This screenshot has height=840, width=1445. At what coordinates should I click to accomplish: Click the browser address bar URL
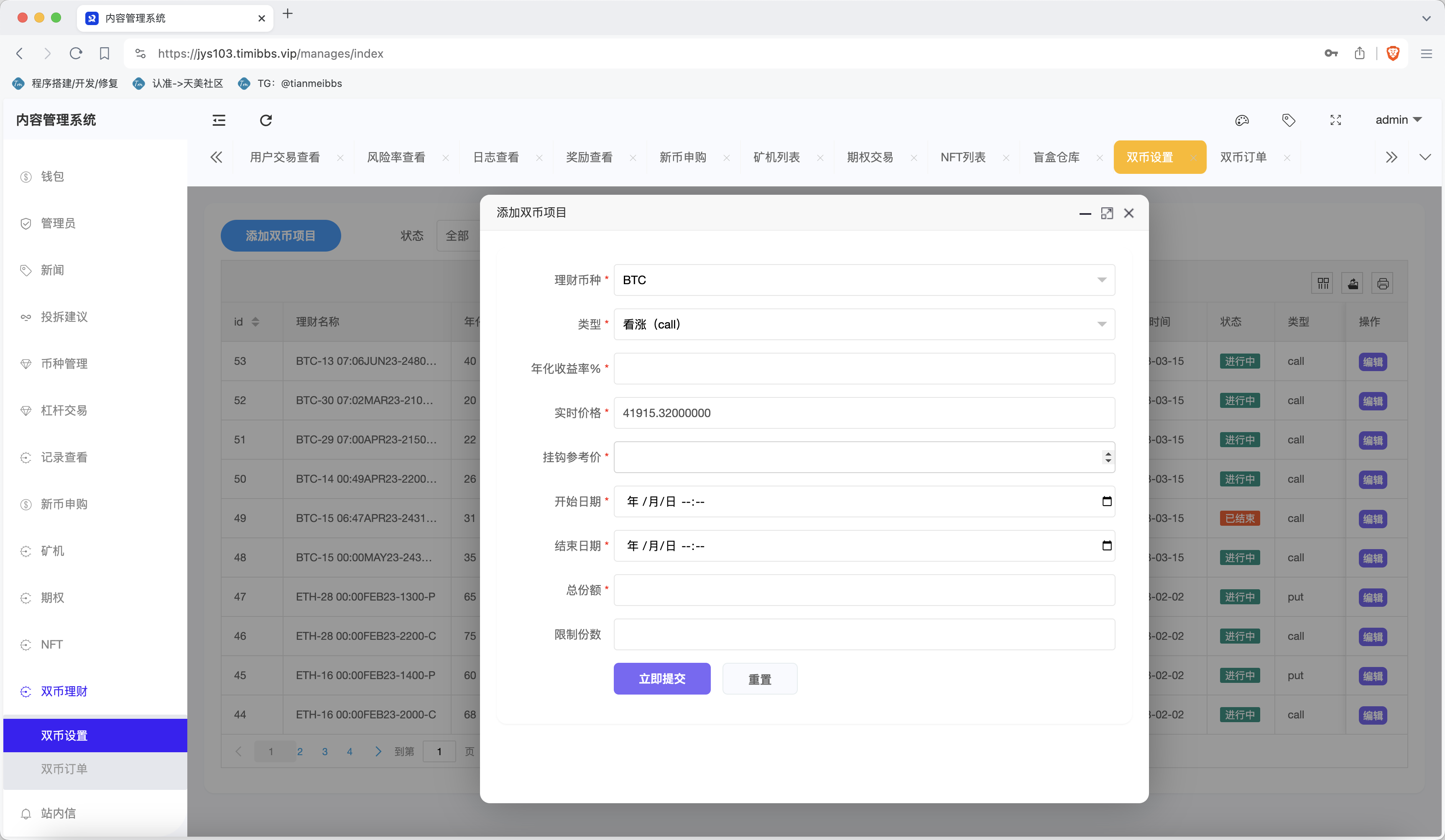(x=271, y=53)
